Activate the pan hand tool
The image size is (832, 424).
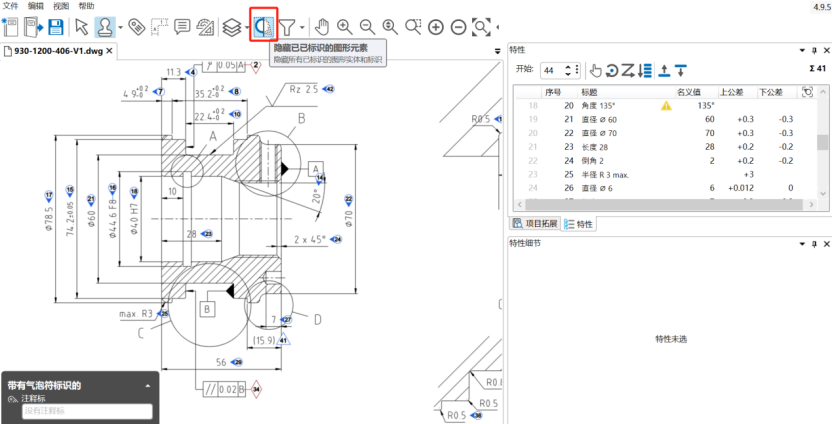click(322, 27)
